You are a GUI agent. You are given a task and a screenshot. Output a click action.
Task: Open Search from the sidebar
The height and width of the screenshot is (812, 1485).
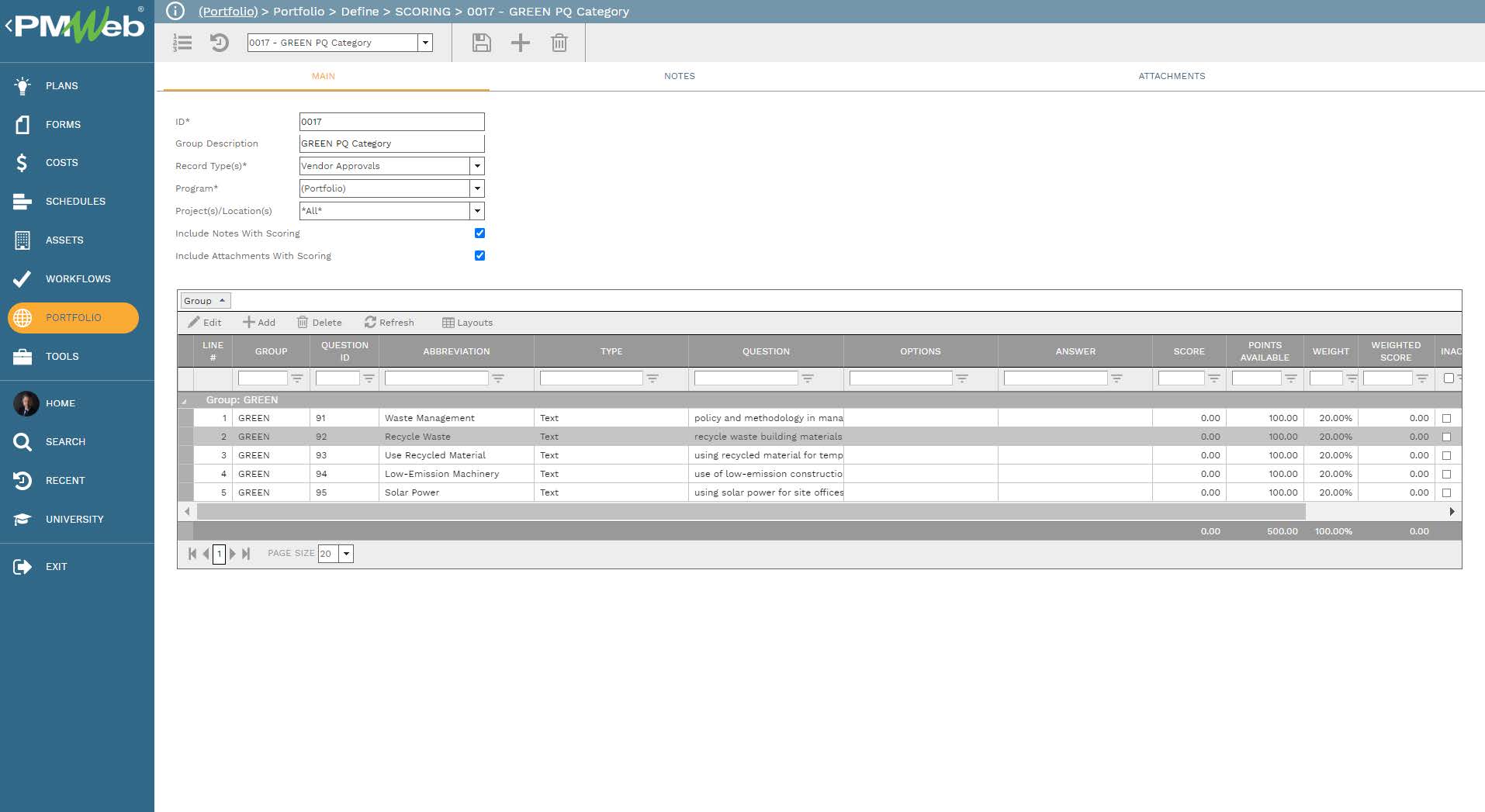tap(65, 441)
